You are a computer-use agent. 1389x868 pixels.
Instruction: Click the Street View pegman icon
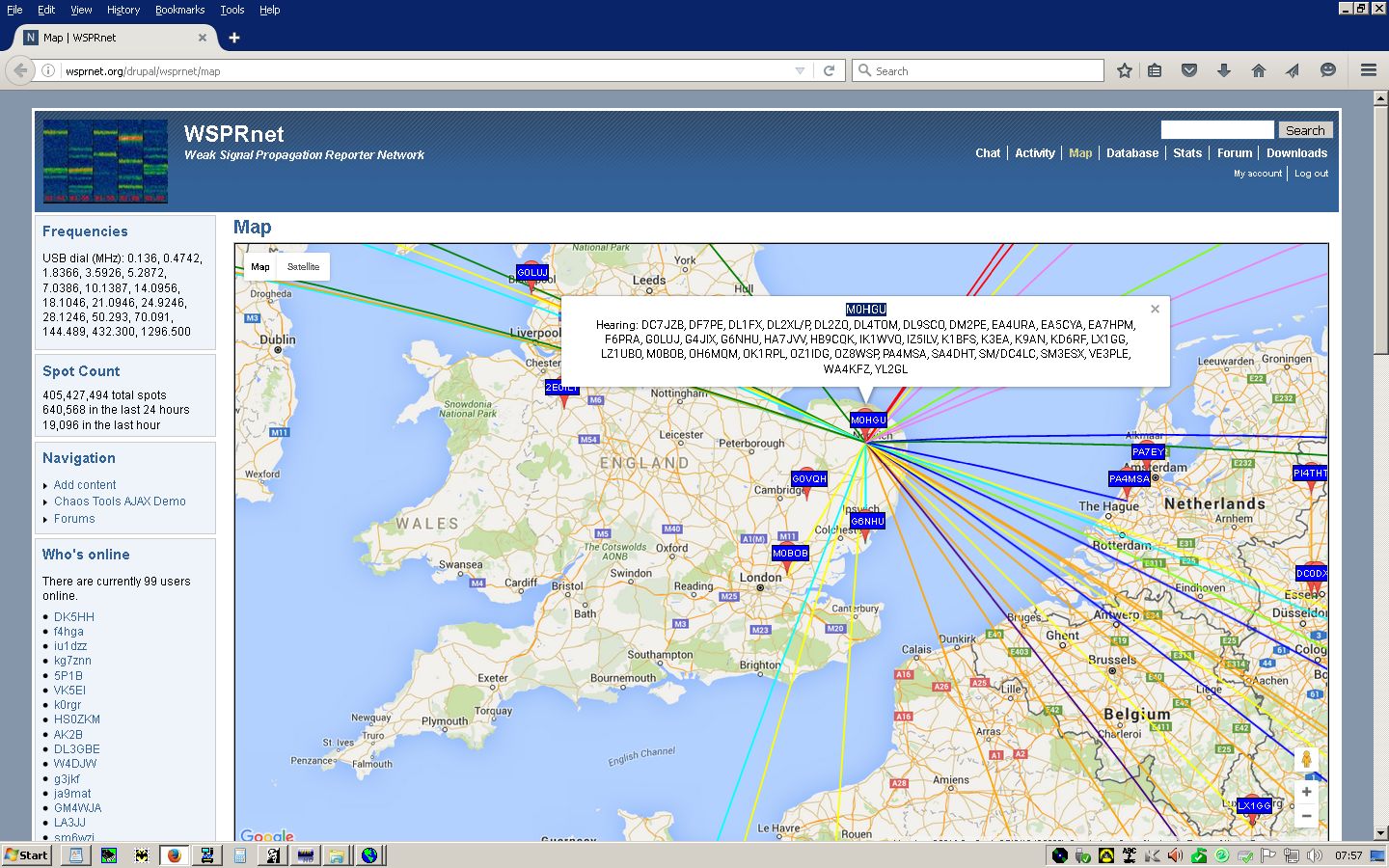1306,759
